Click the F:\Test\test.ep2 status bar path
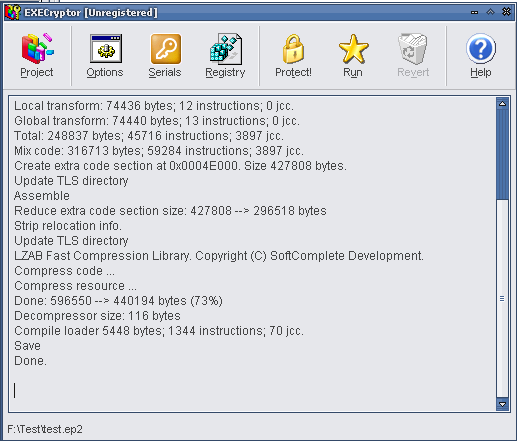 (45, 429)
